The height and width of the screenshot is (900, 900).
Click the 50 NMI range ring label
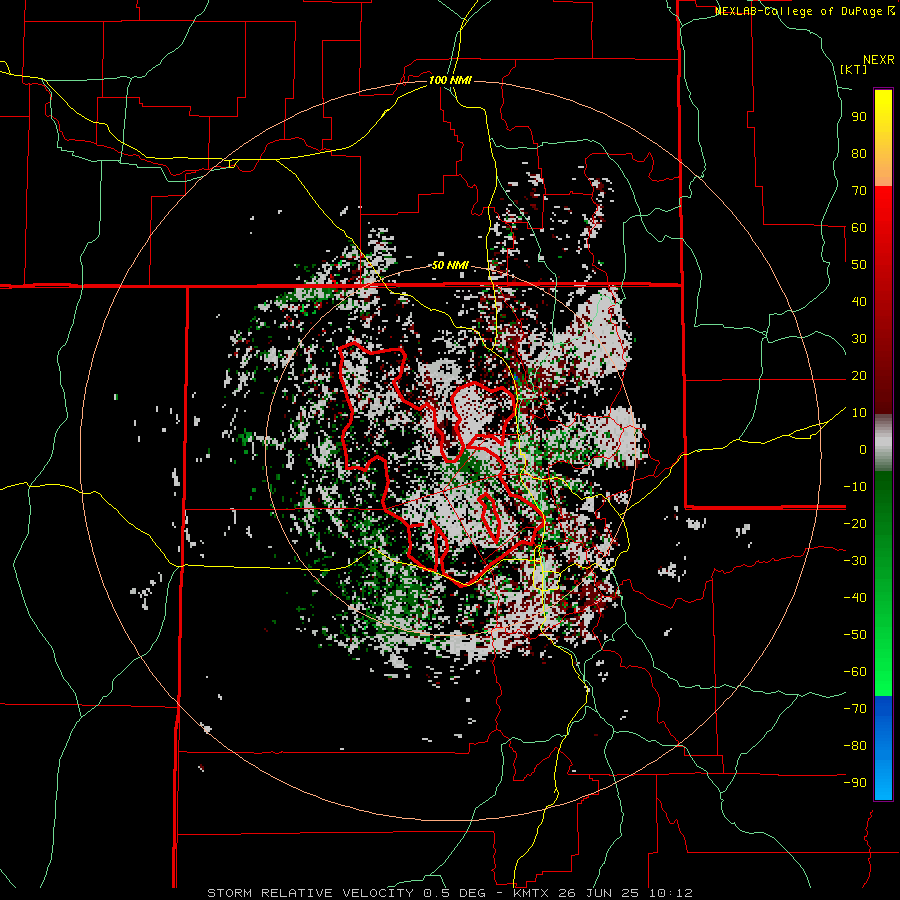pyautogui.click(x=450, y=265)
